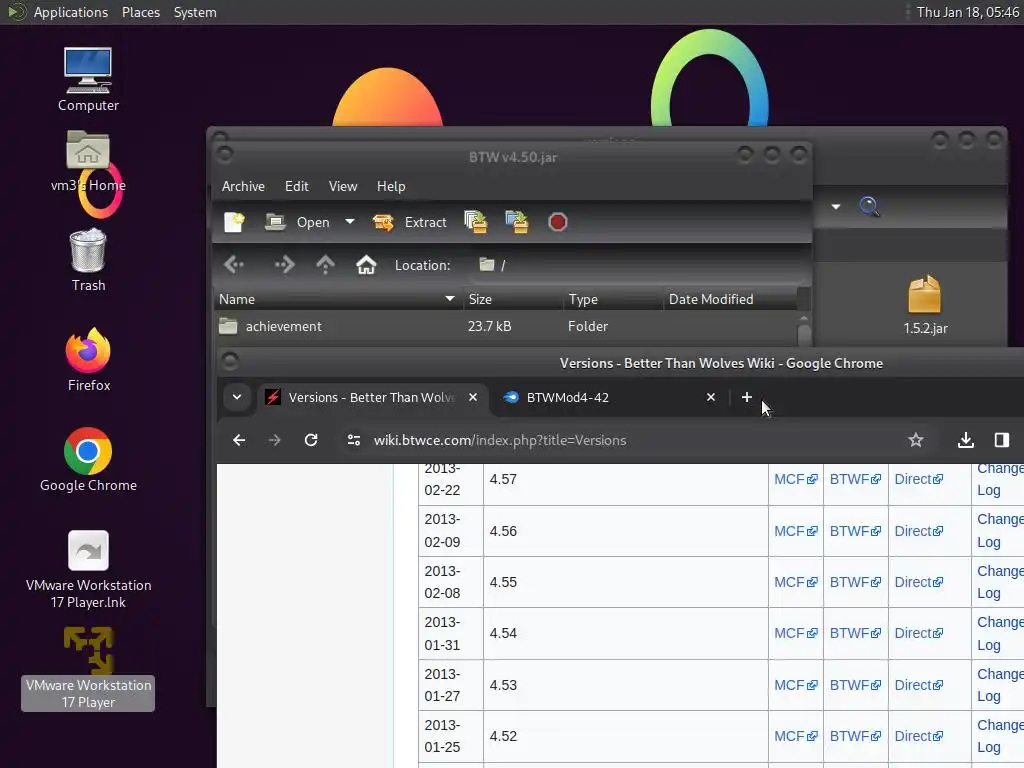Click the add folder icon in archive toolbar

tap(517, 222)
